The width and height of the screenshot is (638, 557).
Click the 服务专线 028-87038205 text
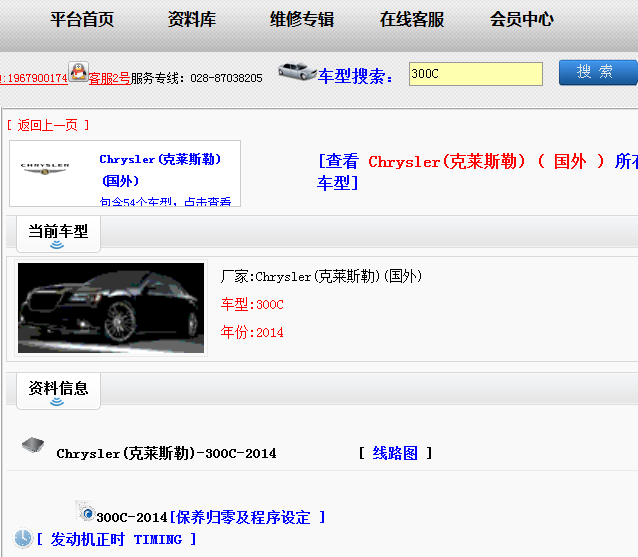pos(197,78)
